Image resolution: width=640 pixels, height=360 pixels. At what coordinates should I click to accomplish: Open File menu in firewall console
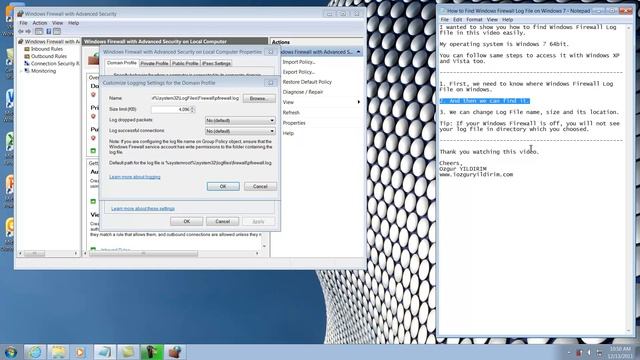pyautogui.click(x=23, y=23)
